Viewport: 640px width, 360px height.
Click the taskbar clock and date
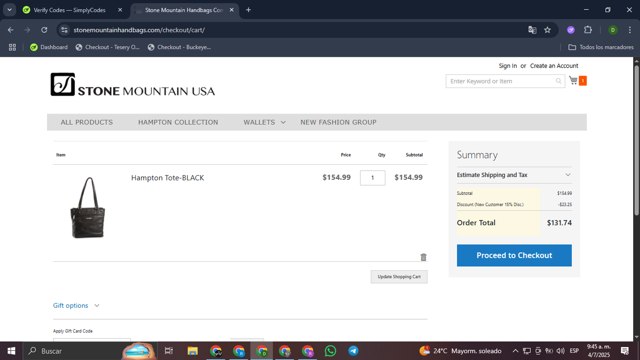pos(598,351)
